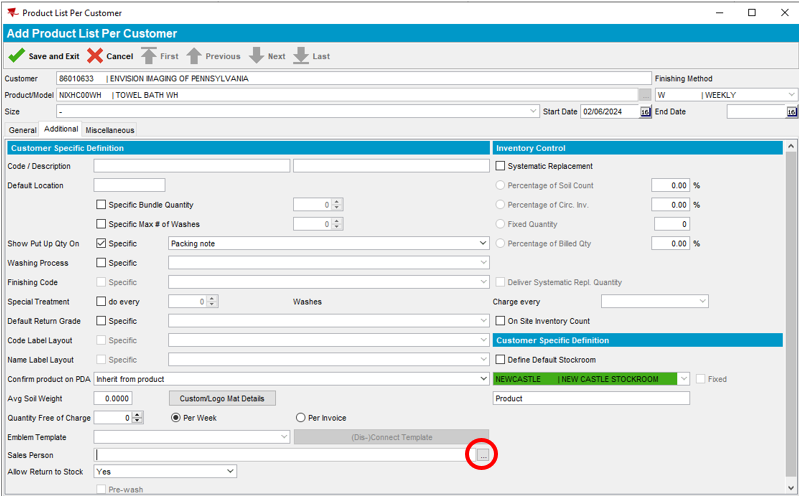The width and height of the screenshot is (799, 497).
Task: Go to Previous record arrow icon
Action: tap(194, 56)
